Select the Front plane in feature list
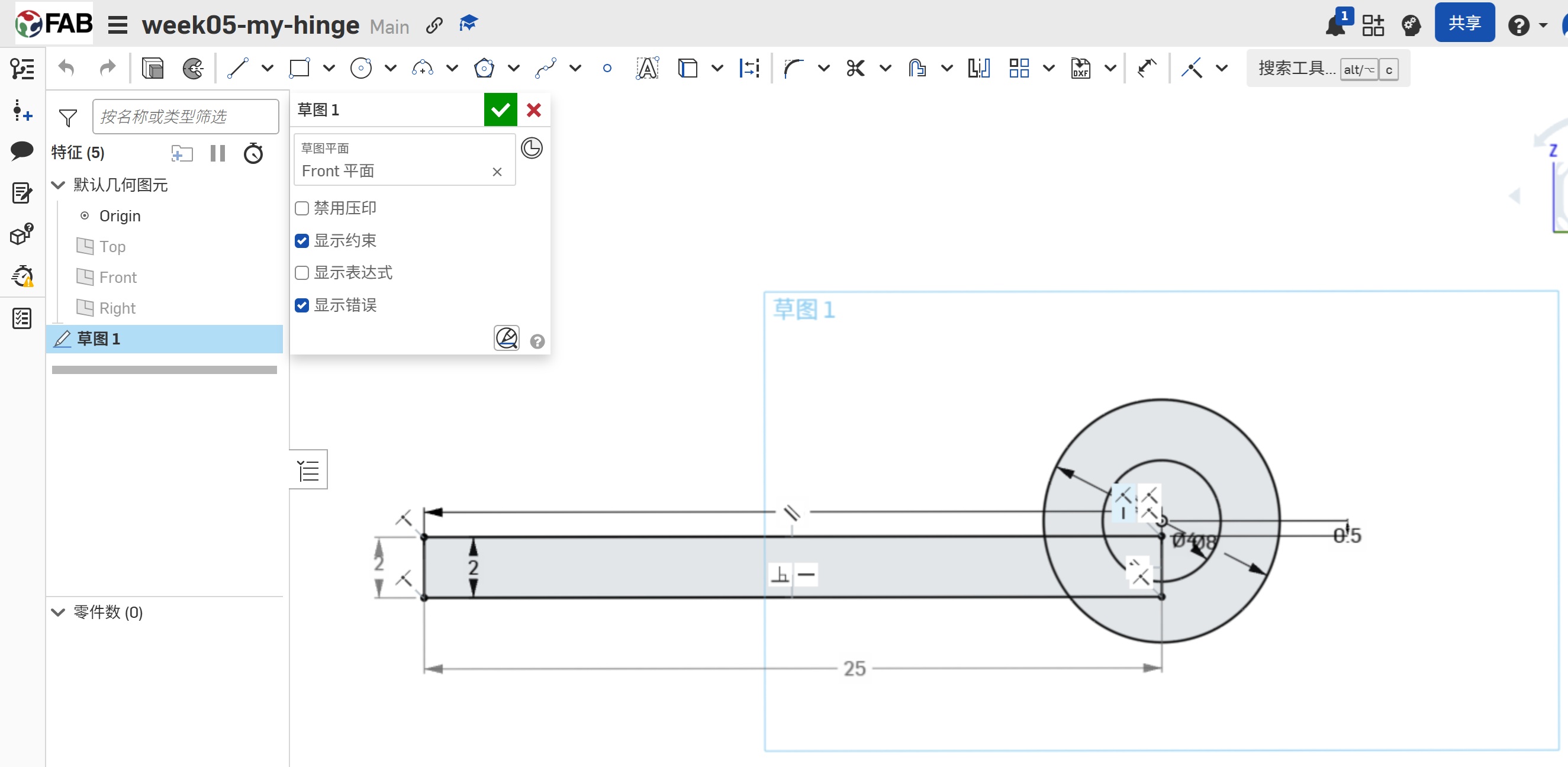1568x767 pixels. [x=117, y=278]
